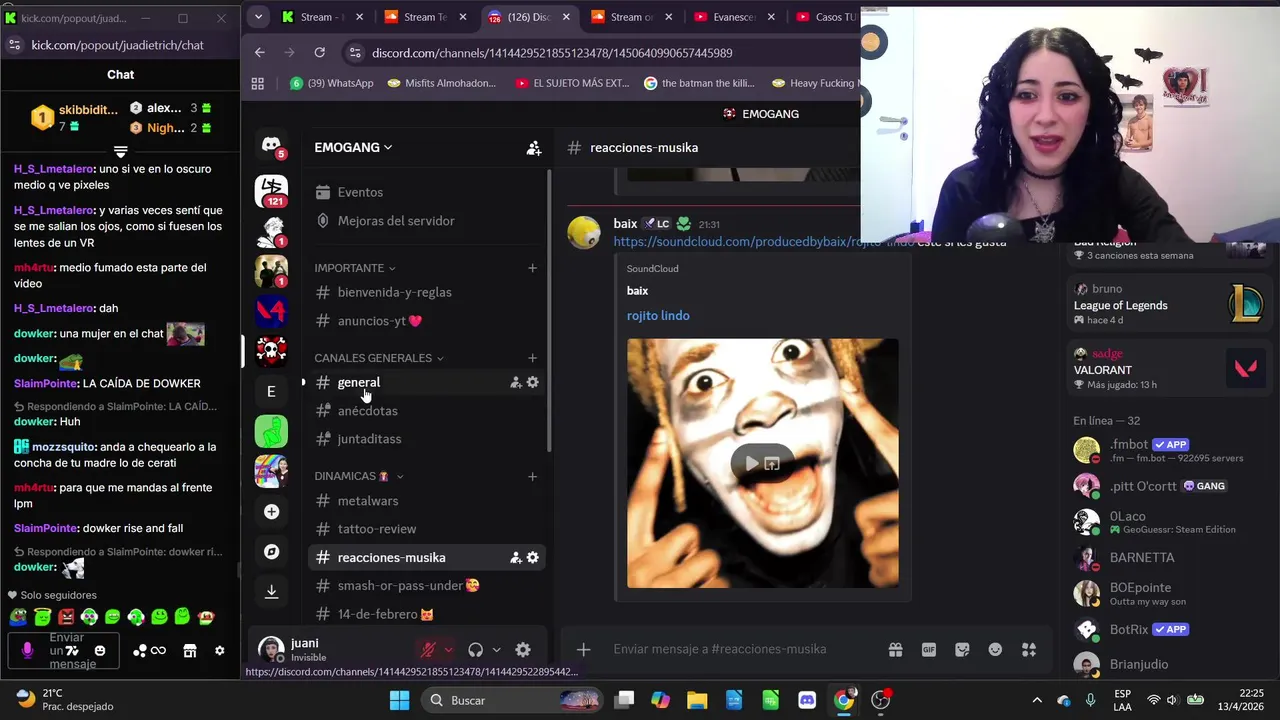This screenshot has height=720, width=1280.
Task: Open headphone output options arrow
Action: pos(496,650)
